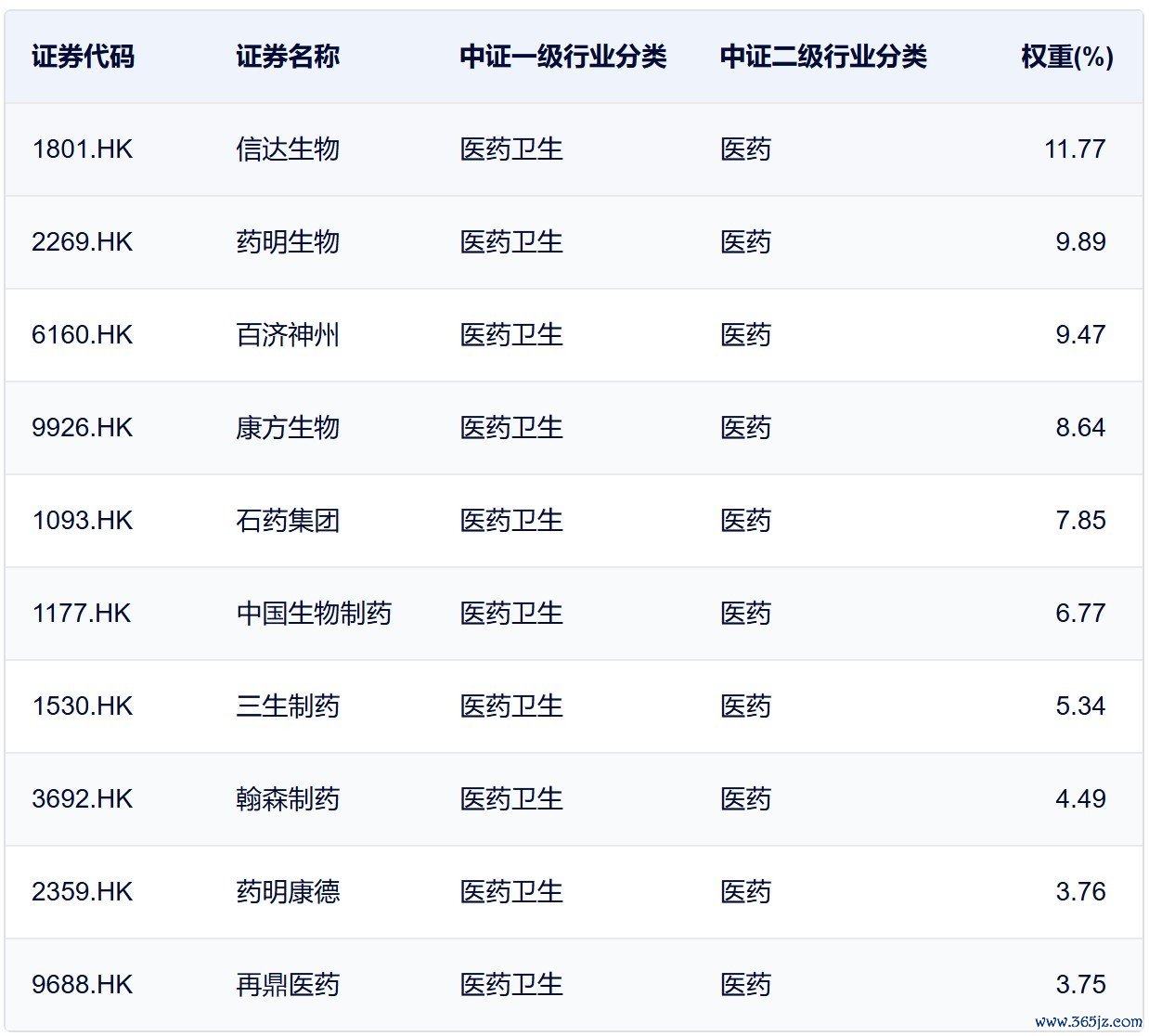The image size is (1149, 1036).
Task: Click the 中证一级行业分类 column header
Action: click(563, 57)
